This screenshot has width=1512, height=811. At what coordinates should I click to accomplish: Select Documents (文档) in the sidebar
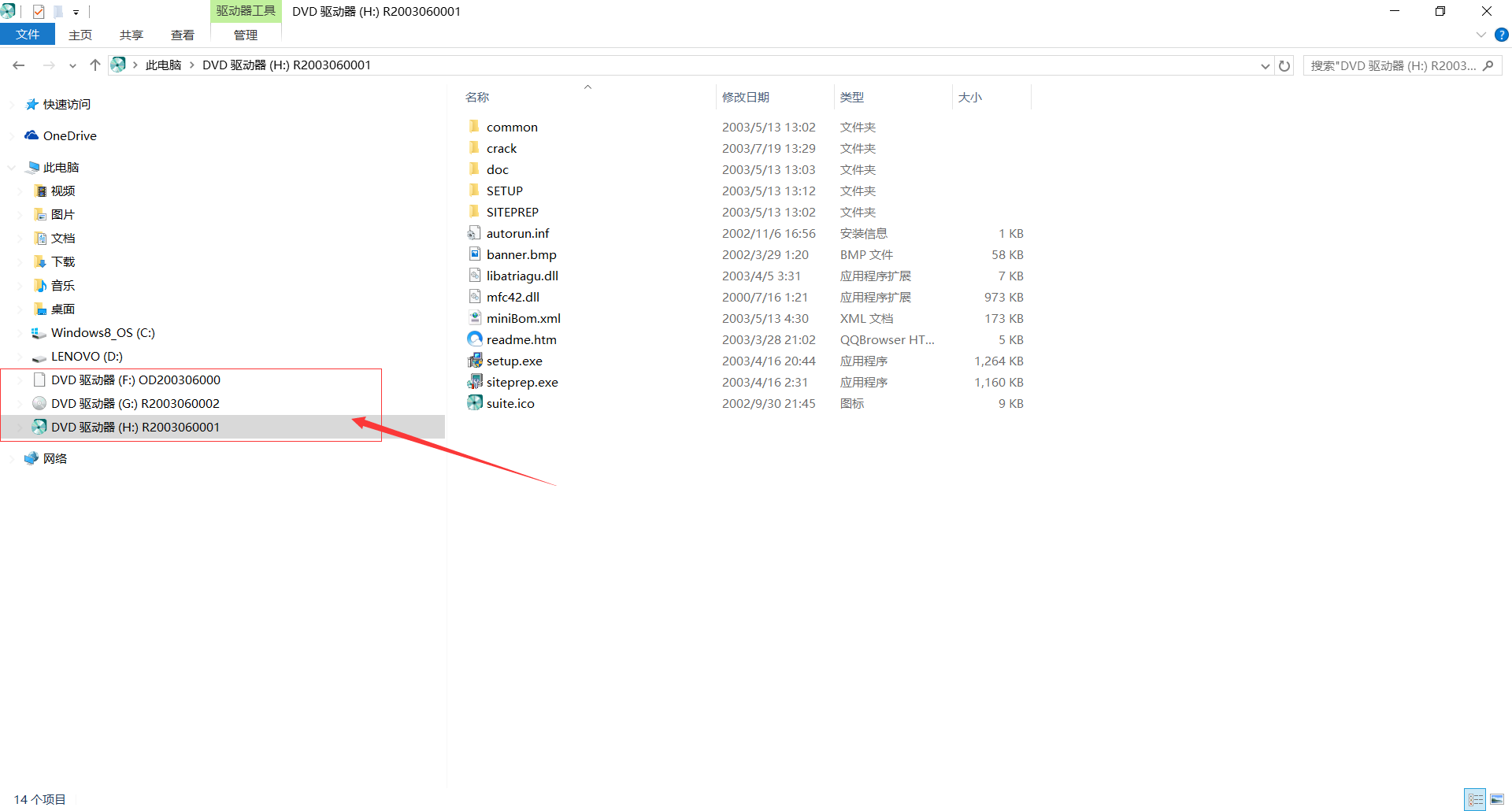[63, 239]
